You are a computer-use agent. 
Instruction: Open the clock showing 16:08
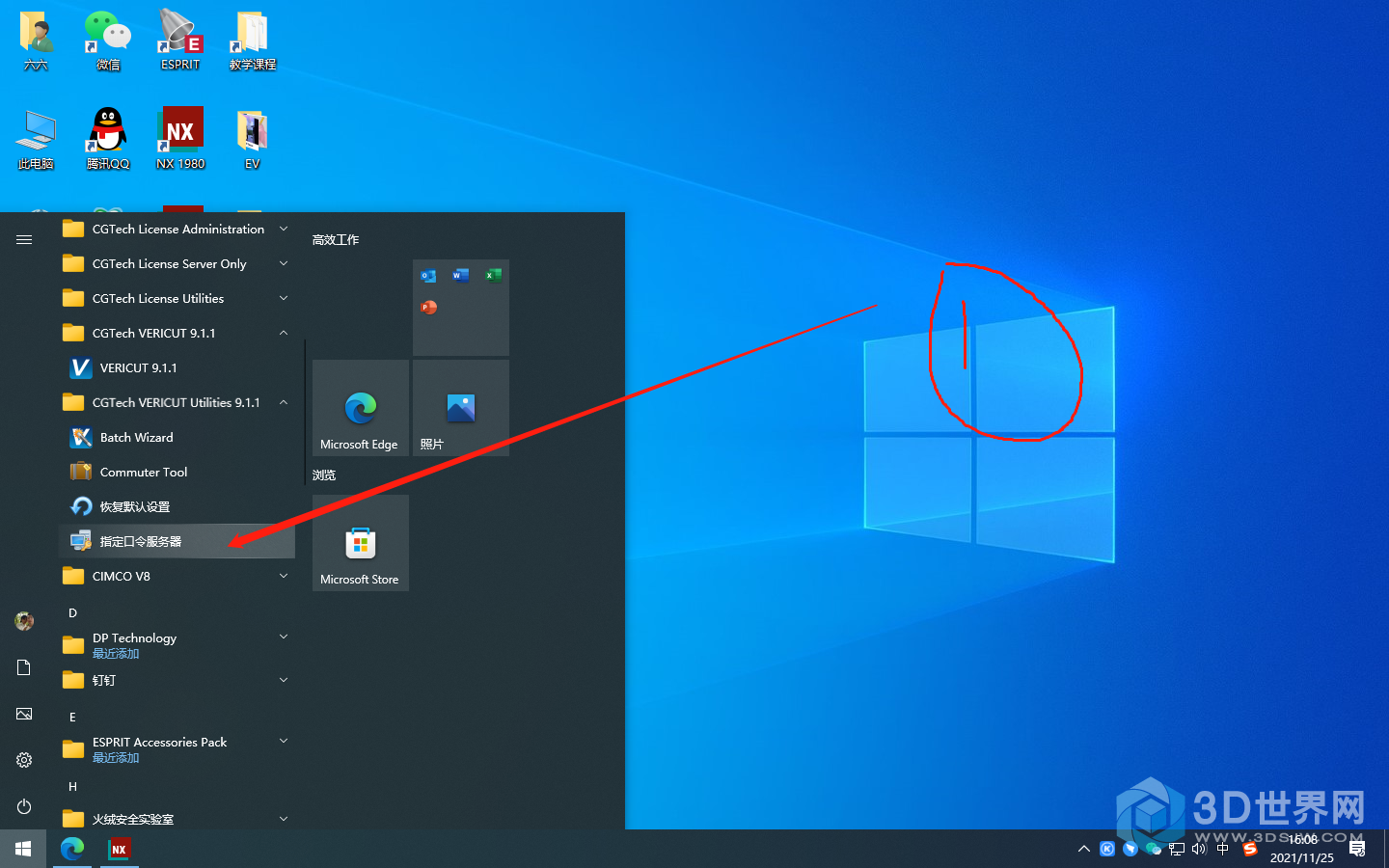pyautogui.click(x=1302, y=849)
